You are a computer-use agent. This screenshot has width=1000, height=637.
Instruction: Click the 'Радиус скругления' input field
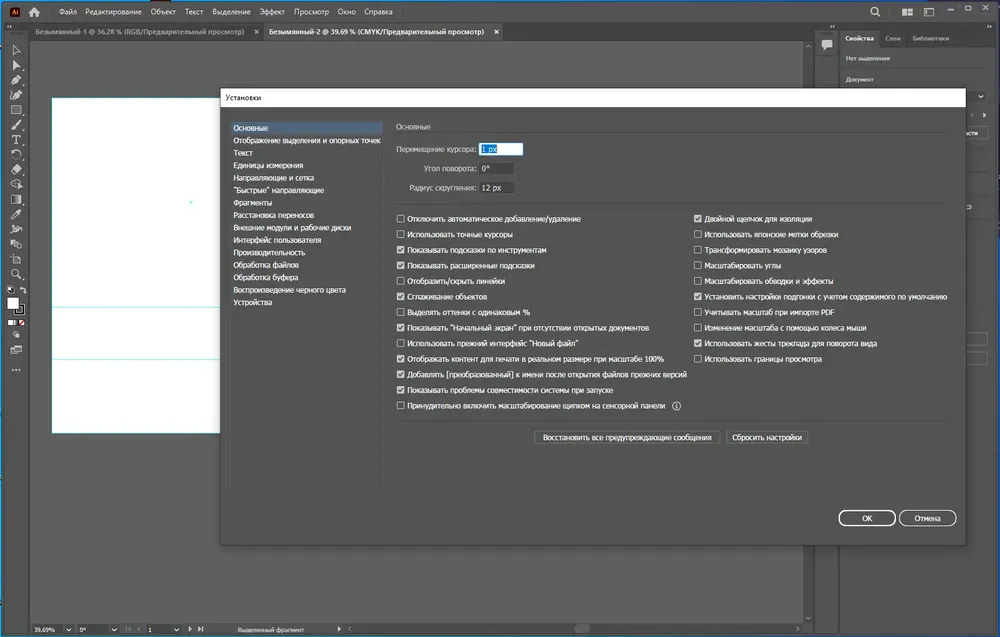(496, 188)
